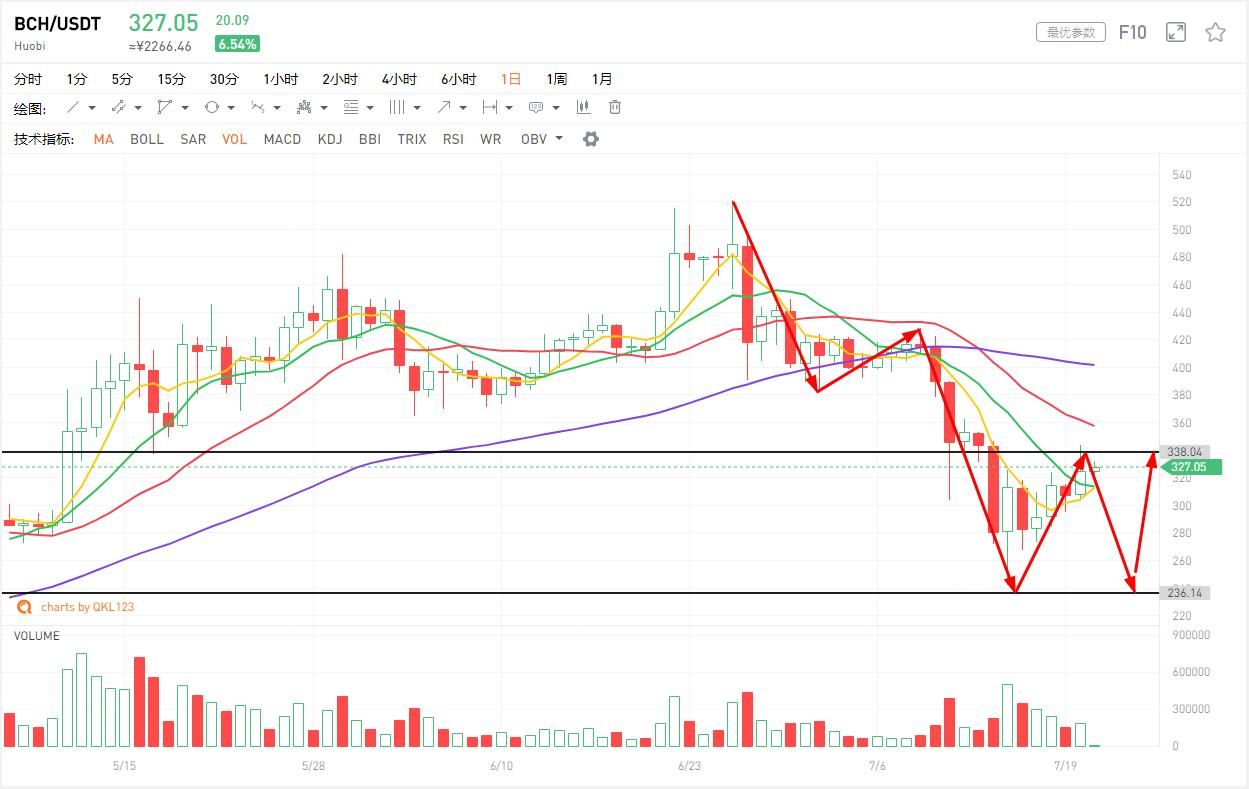
Task: Click the BCH/USDT pair title
Action: pyautogui.click(x=57, y=24)
